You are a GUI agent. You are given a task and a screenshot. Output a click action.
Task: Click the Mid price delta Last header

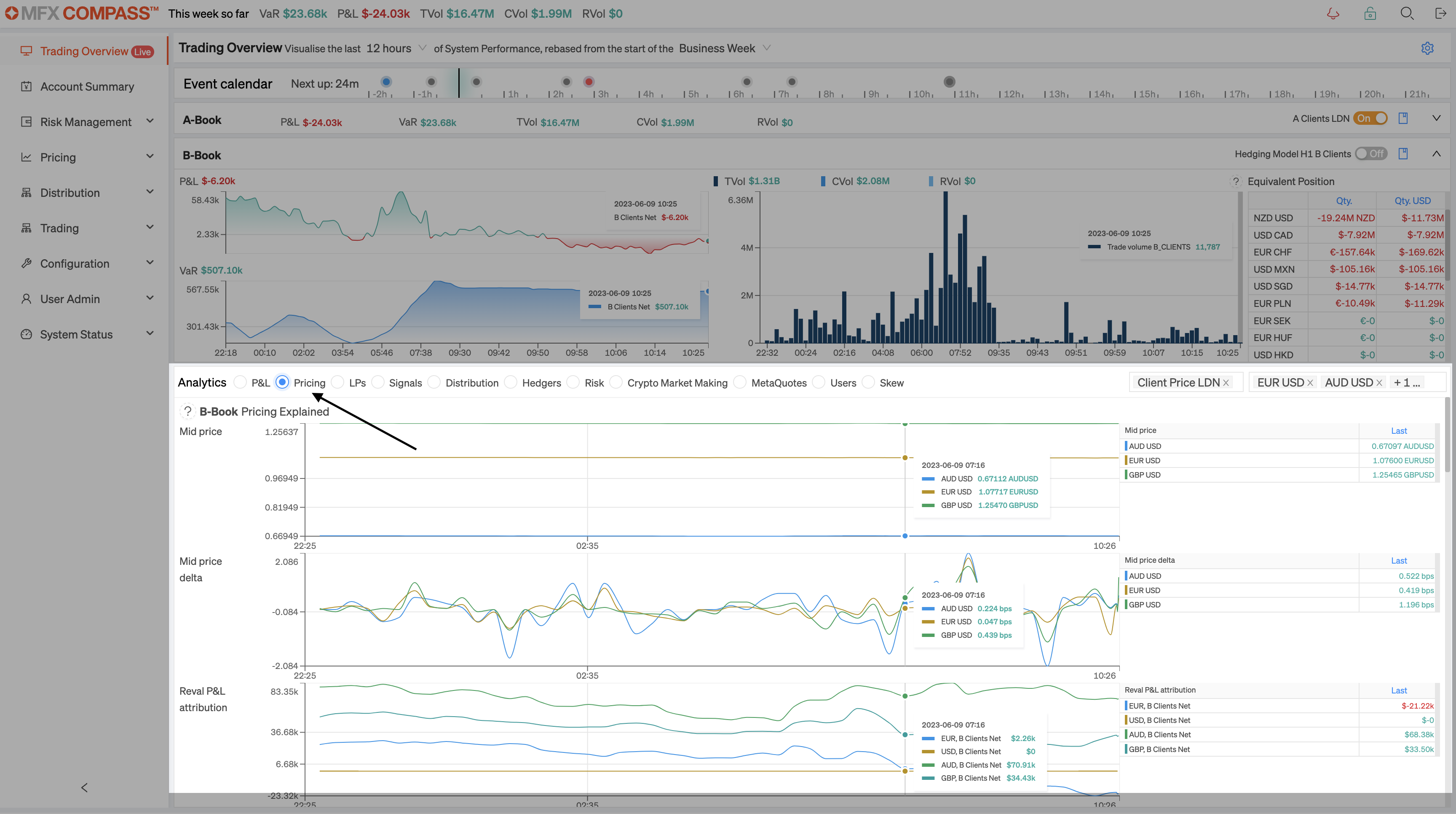(1398, 561)
